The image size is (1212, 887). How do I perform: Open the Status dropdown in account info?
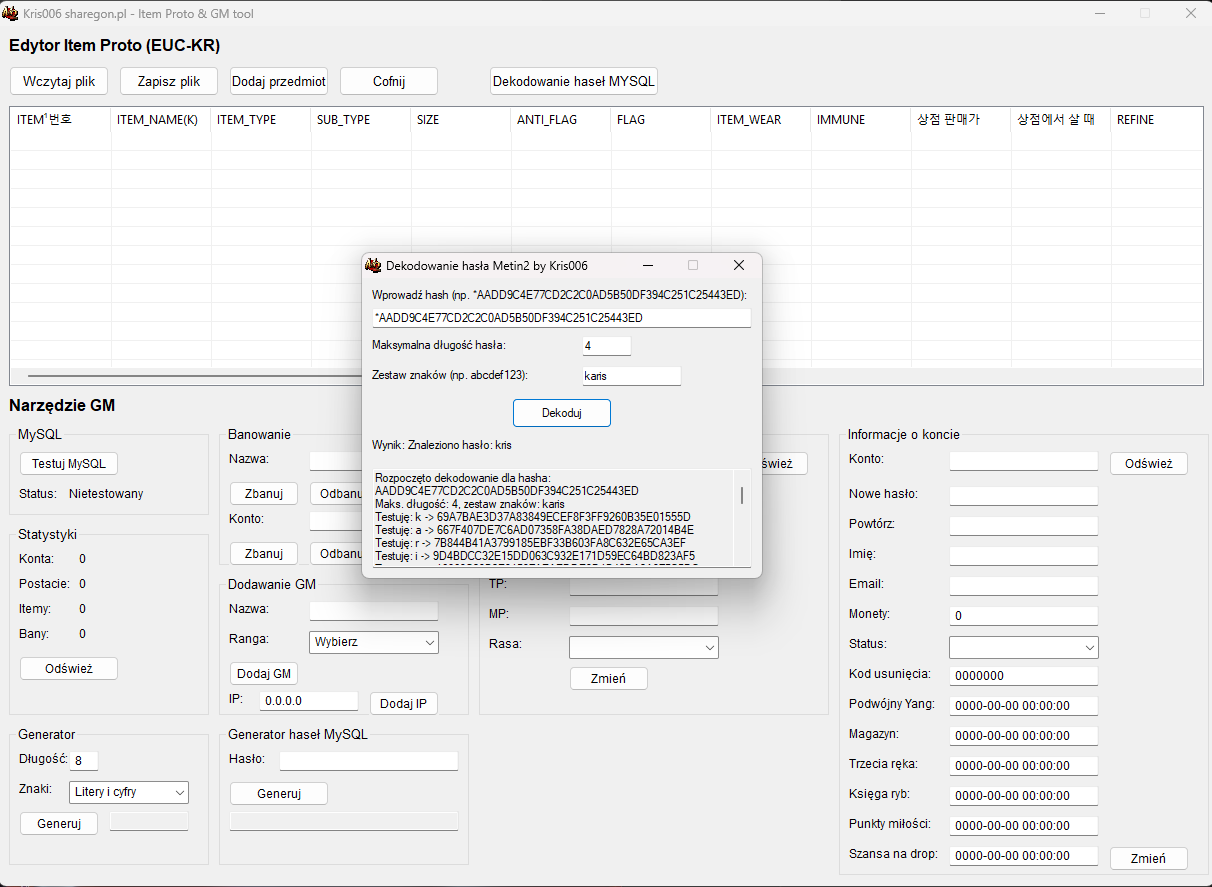click(1023, 648)
